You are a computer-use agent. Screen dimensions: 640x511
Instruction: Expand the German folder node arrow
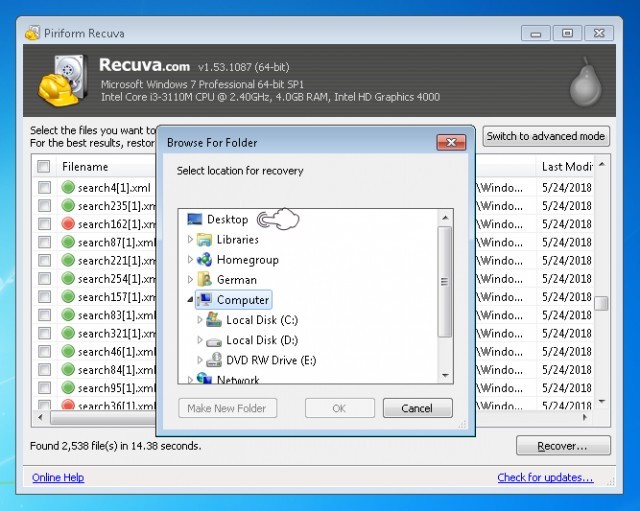(x=190, y=279)
